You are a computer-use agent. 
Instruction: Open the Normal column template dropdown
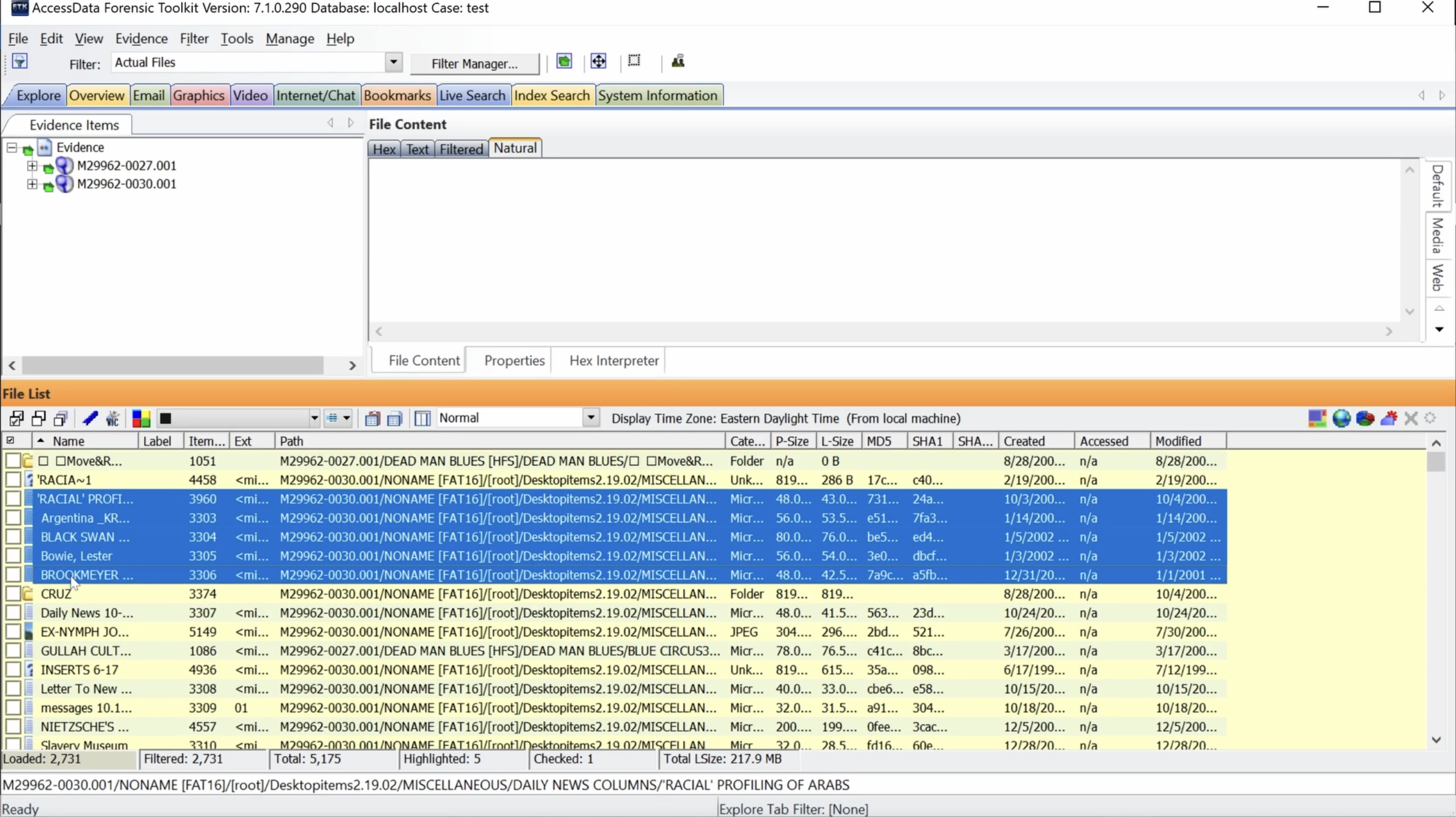click(591, 418)
